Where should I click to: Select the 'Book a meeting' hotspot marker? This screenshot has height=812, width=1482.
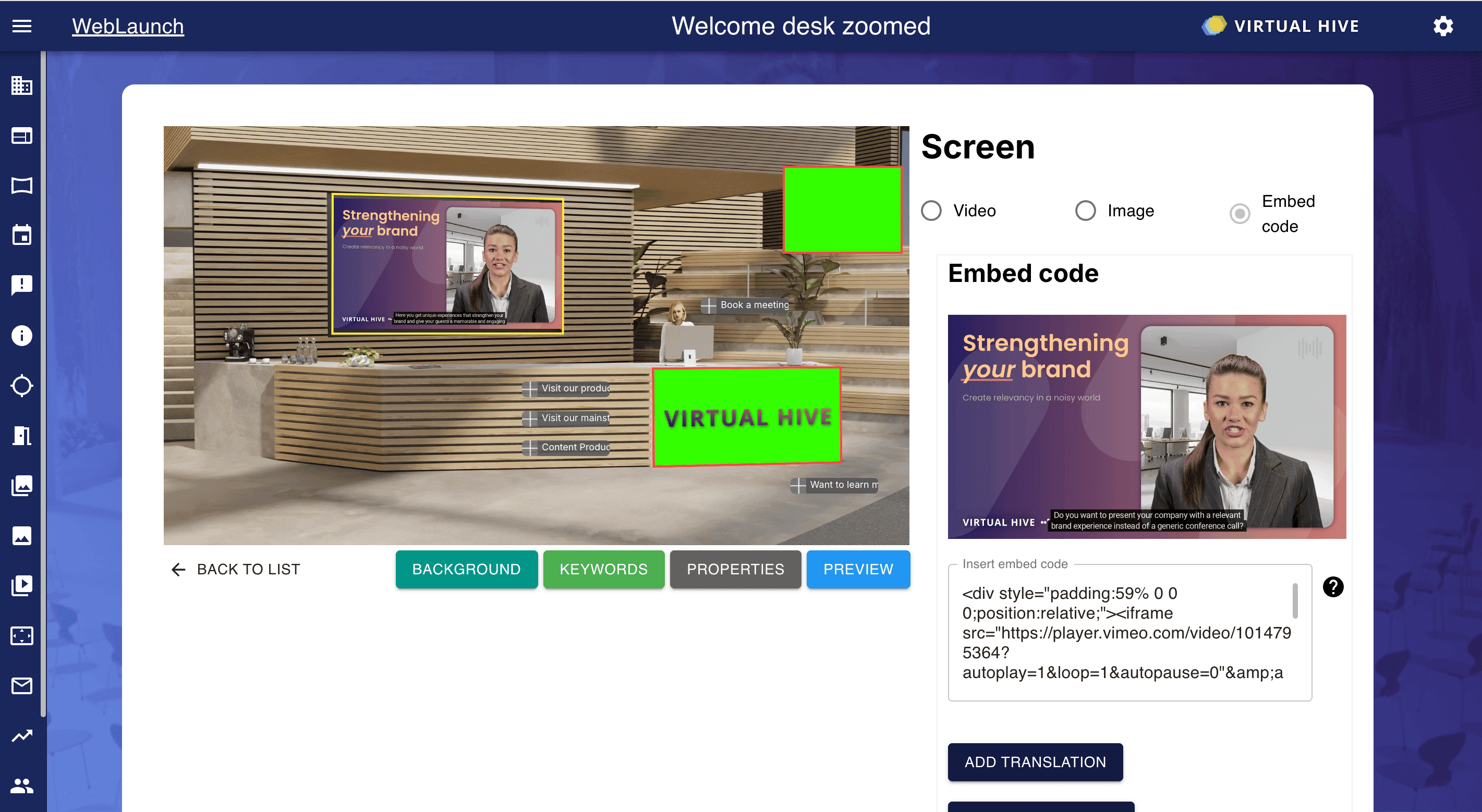(746, 305)
